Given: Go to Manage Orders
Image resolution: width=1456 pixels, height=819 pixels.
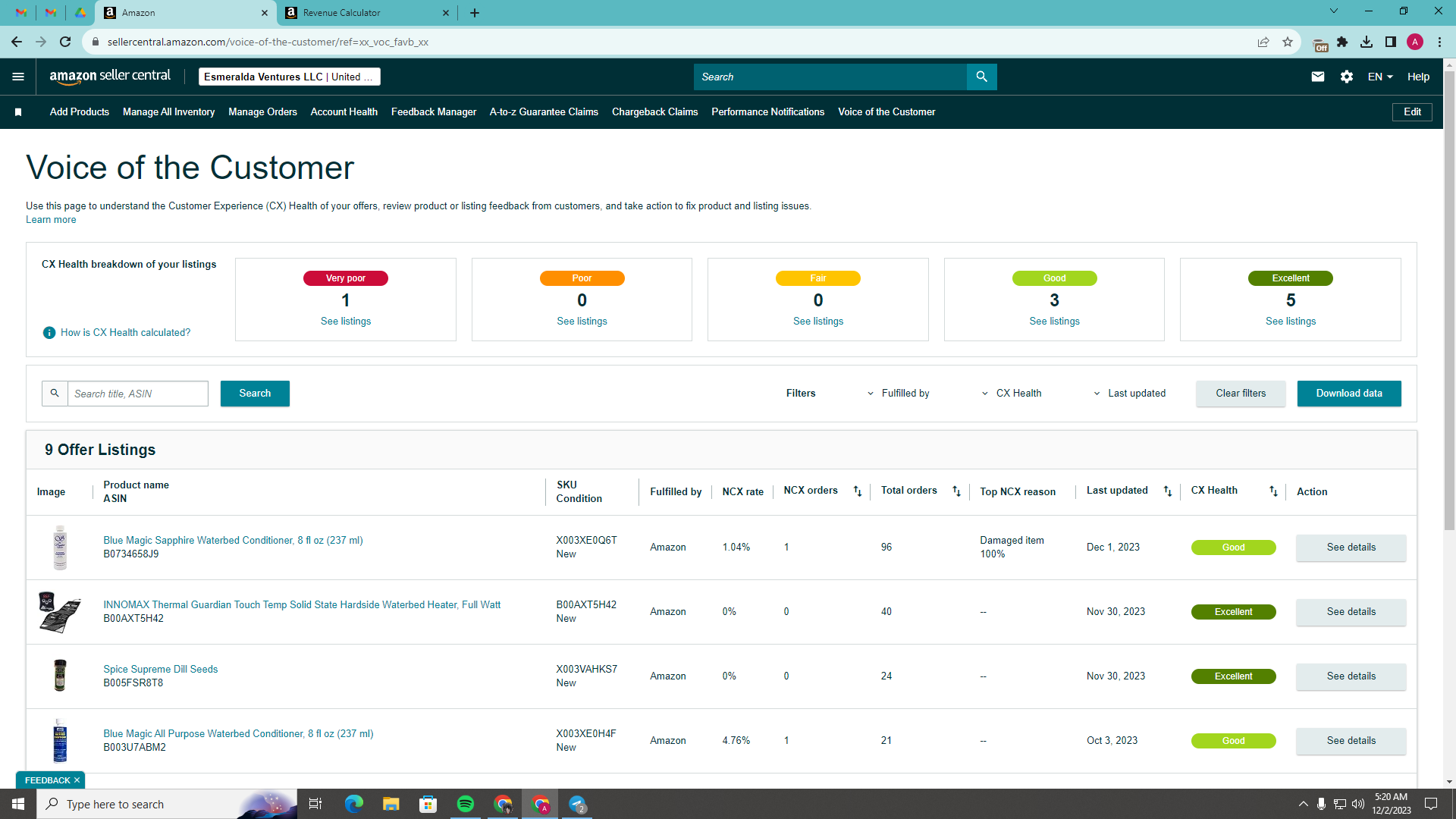Looking at the screenshot, I should [x=262, y=112].
